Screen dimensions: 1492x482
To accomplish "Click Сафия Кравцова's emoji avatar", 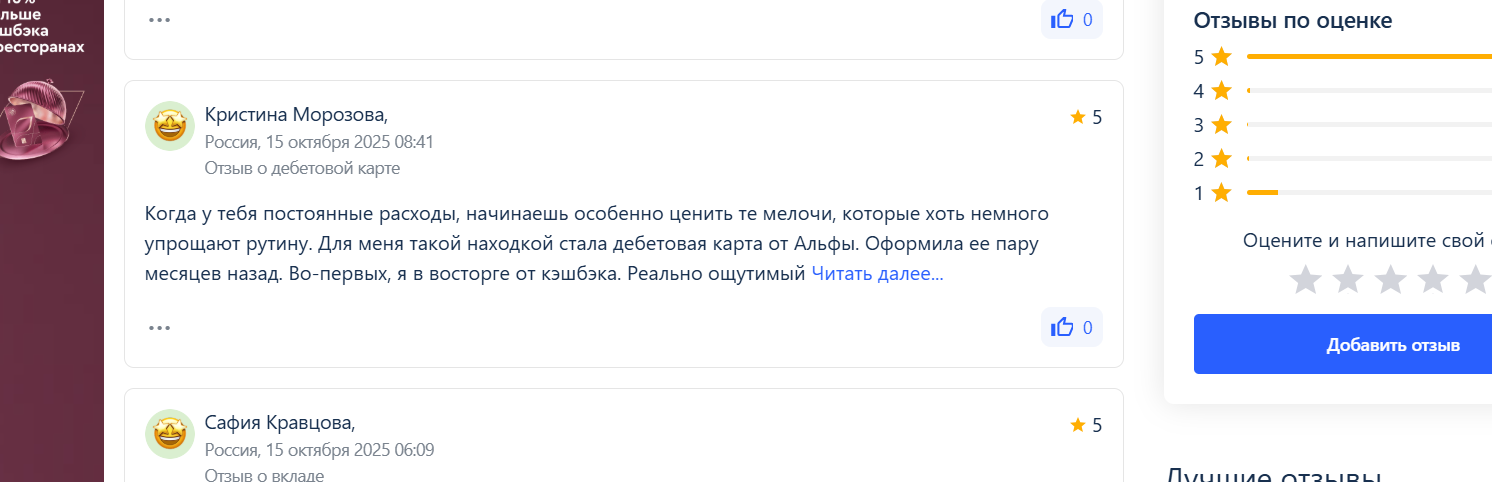I will (x=170, y=434).
